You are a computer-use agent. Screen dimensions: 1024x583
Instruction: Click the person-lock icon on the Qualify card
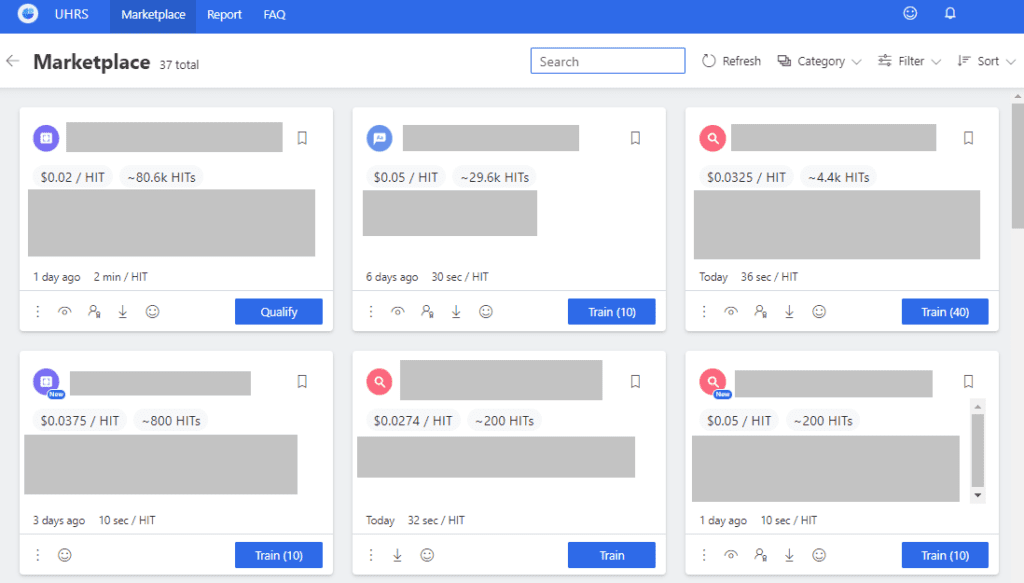pyautogui.click(x=94, y=311)
